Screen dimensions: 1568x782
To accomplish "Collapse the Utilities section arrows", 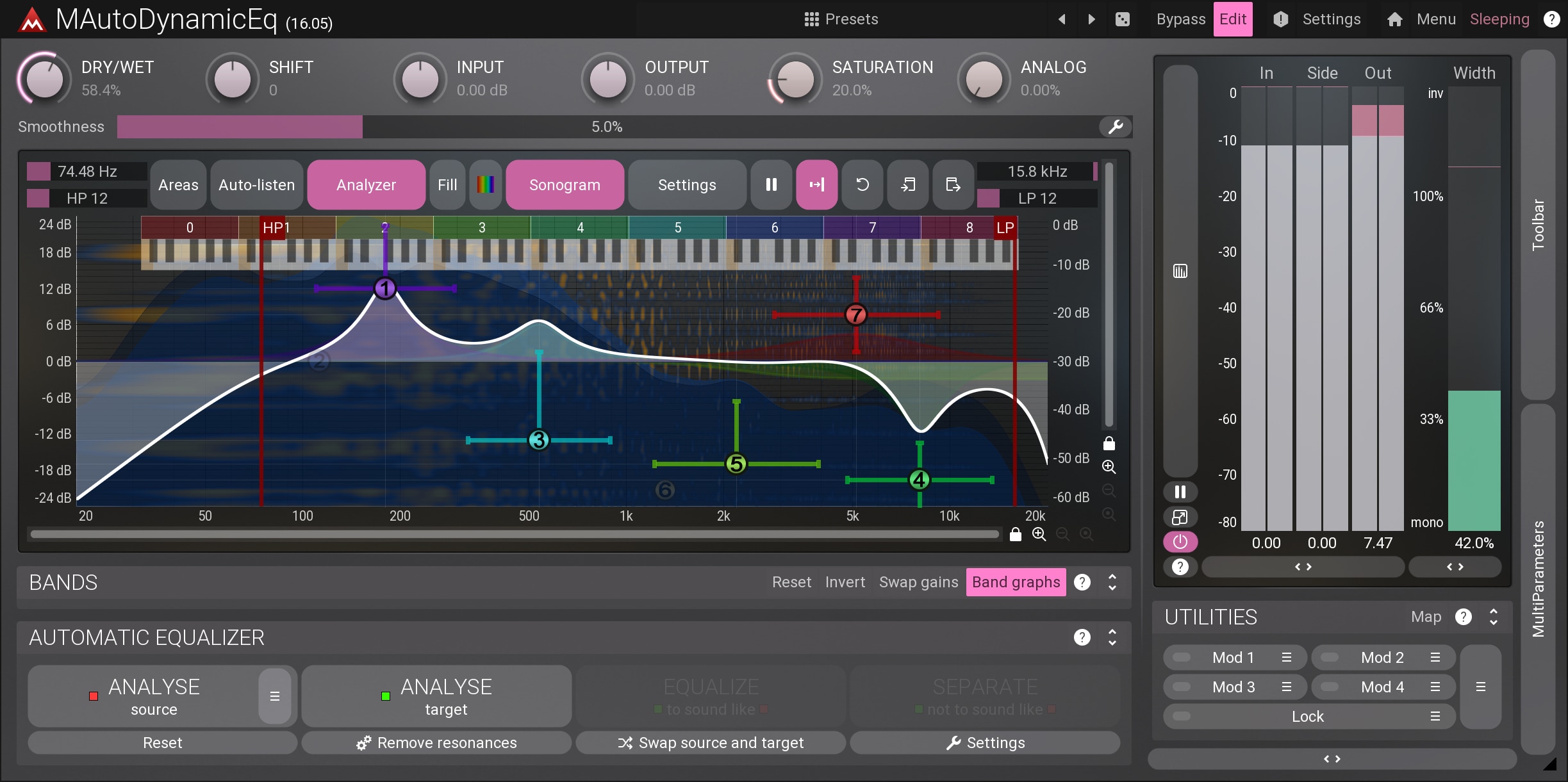I will (x=1494, y=617).
